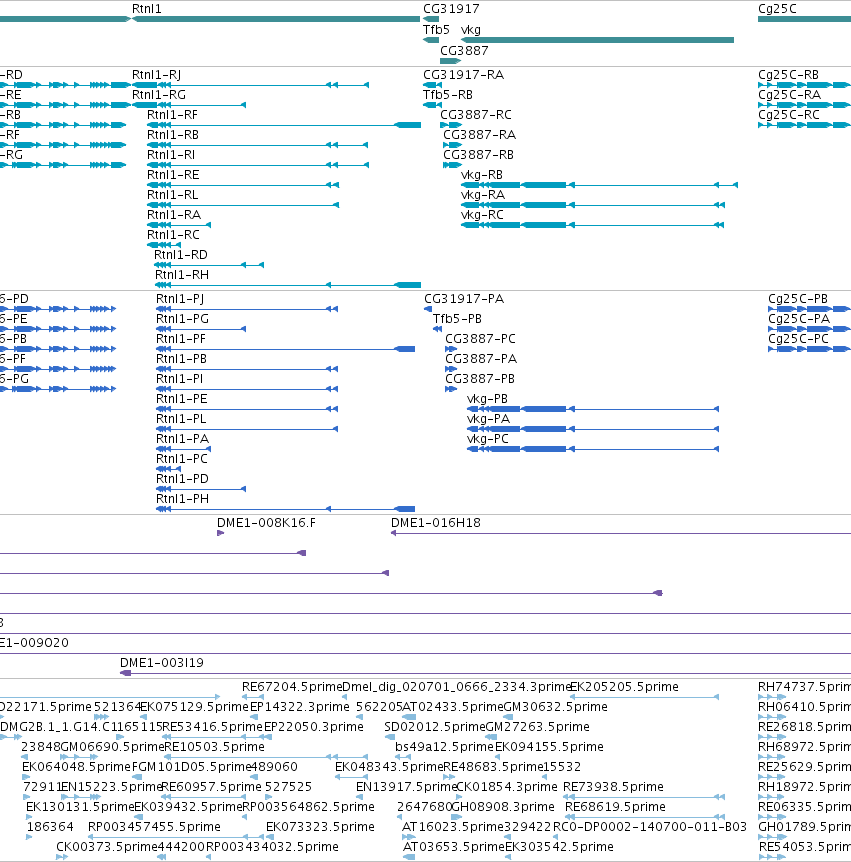This screenshot has width=851, height=862.
Task: Select the CG3887-PC protein label
Action: (480, 339)
